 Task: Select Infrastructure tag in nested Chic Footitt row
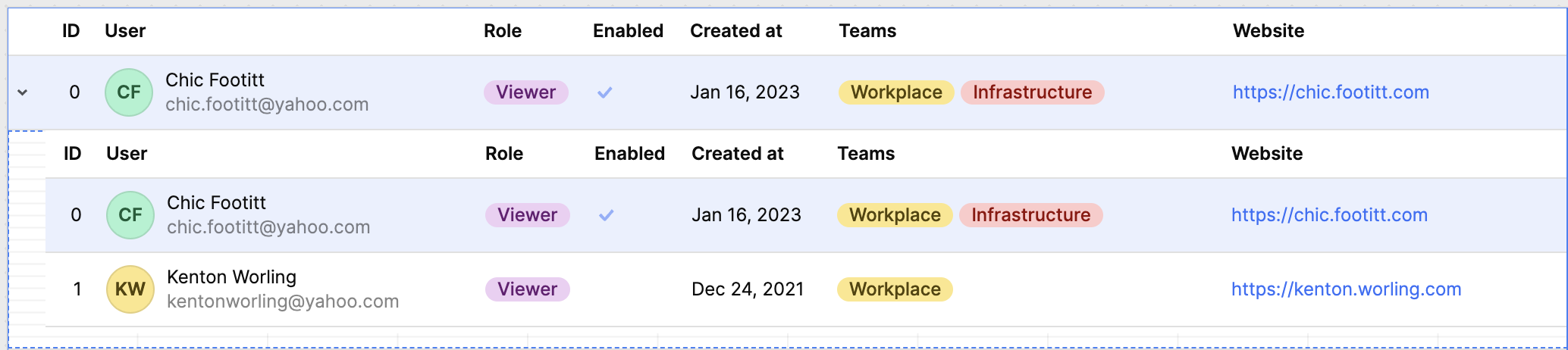click(x=1031, y=215)
